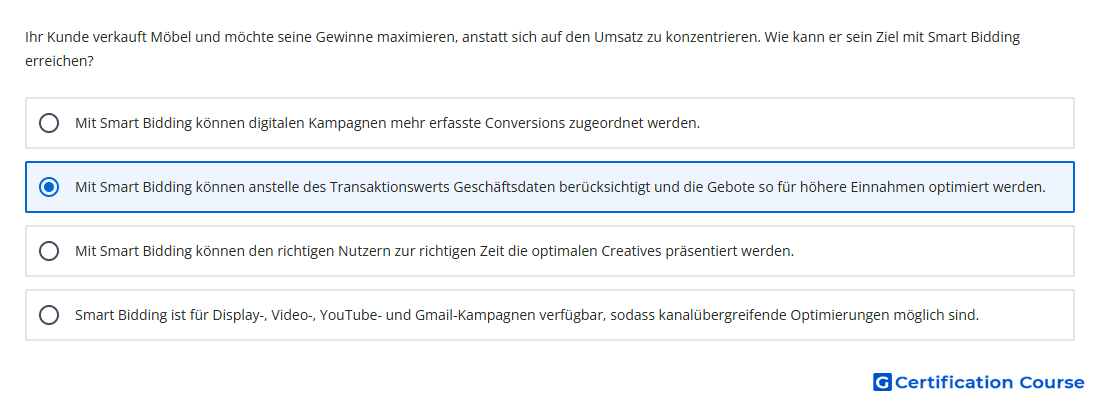The image size is (1100, 401).
Task: Select the radio button for 'mehr erfasste Conversions'
Action: 48,123
